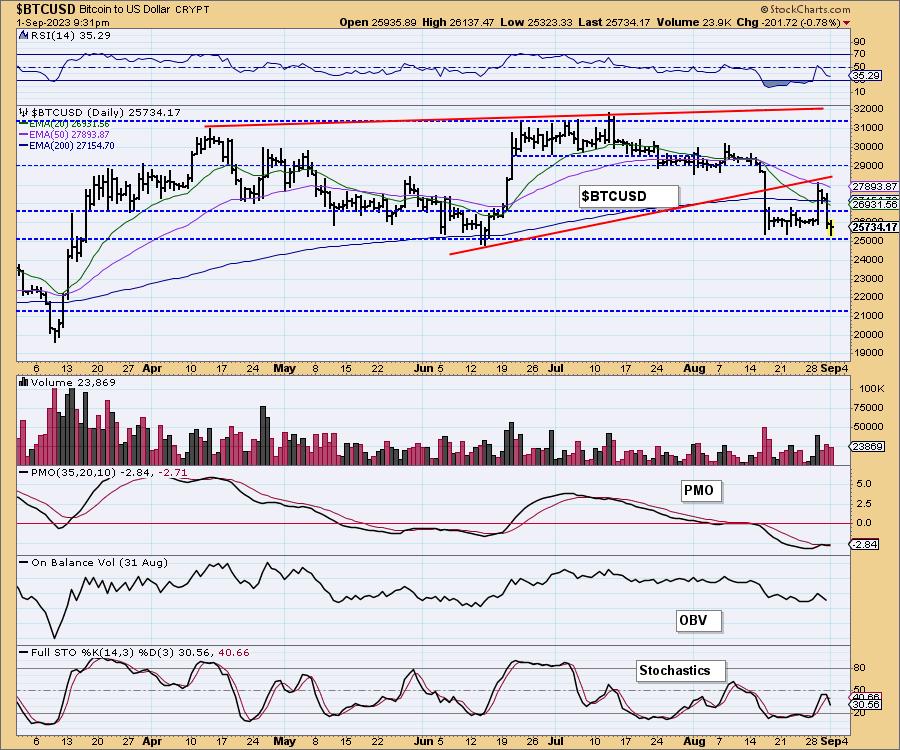This screenshot has height=750, width=900.
Task: Click the 80 label on Stochastics axis
Action: point(860,668)
